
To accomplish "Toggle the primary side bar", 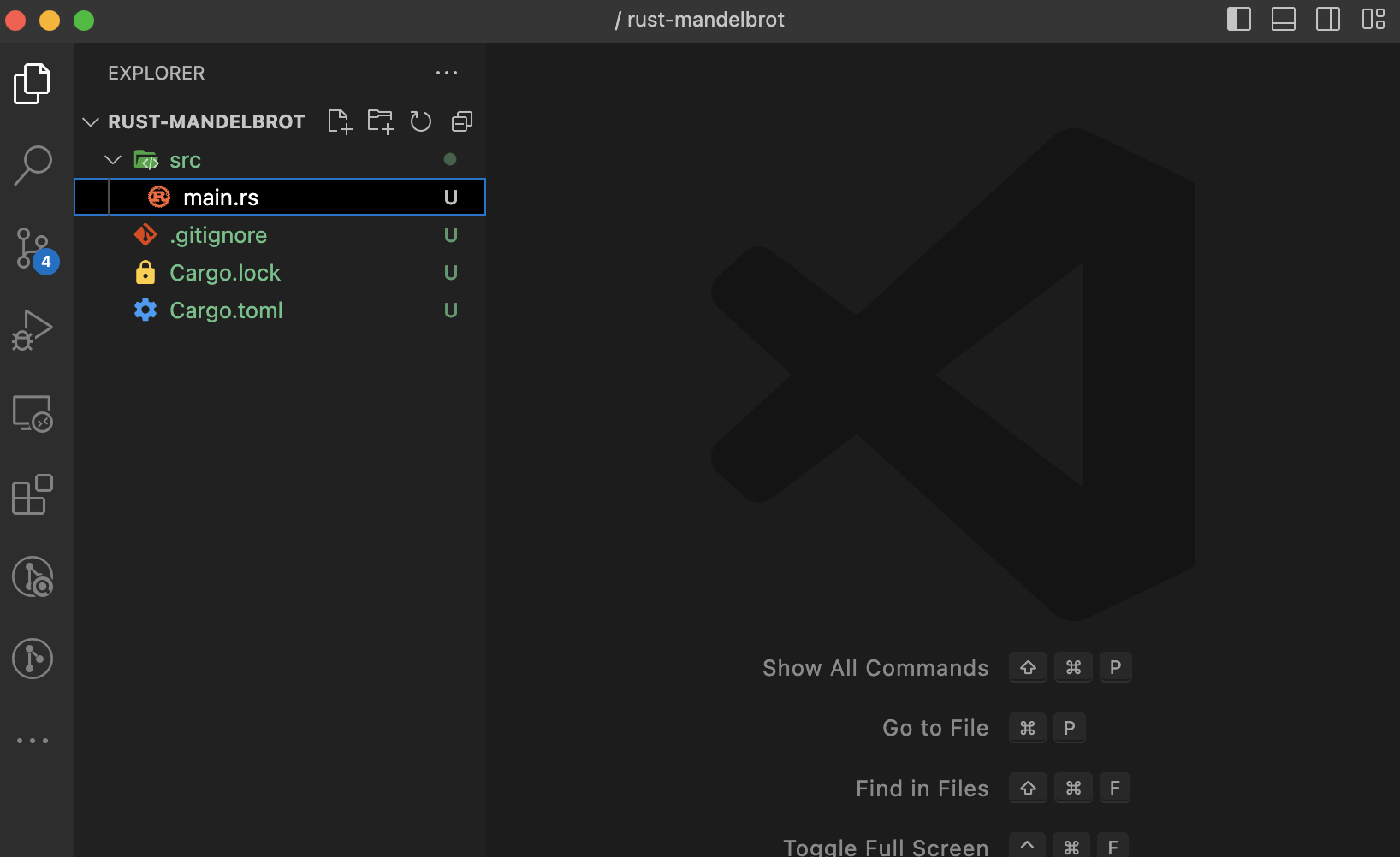I will [x=1238, y=19].
